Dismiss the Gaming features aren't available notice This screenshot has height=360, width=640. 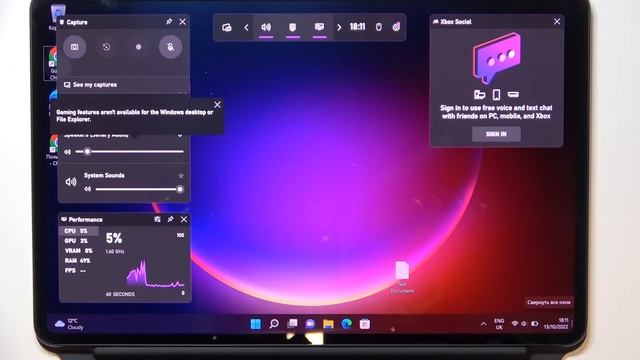[218, 105]
